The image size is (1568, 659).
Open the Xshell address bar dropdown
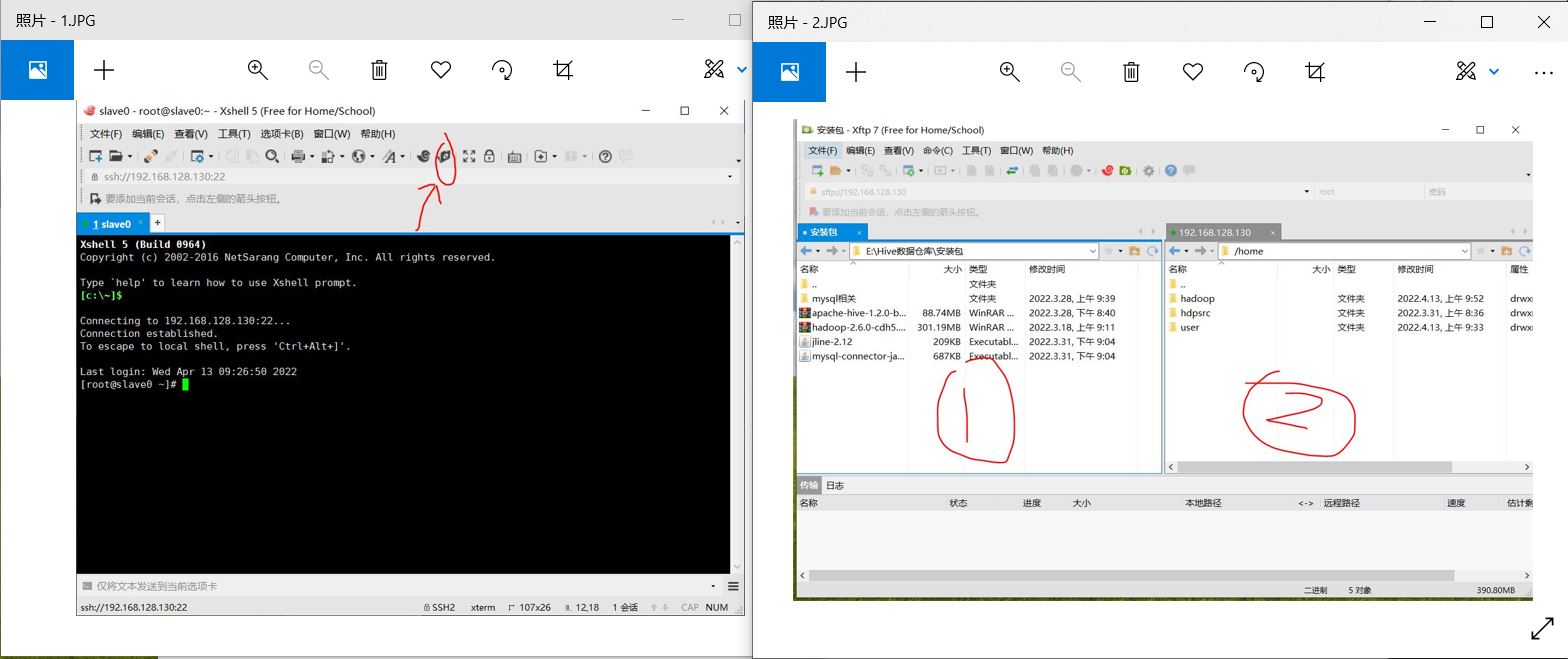point(729,177)
